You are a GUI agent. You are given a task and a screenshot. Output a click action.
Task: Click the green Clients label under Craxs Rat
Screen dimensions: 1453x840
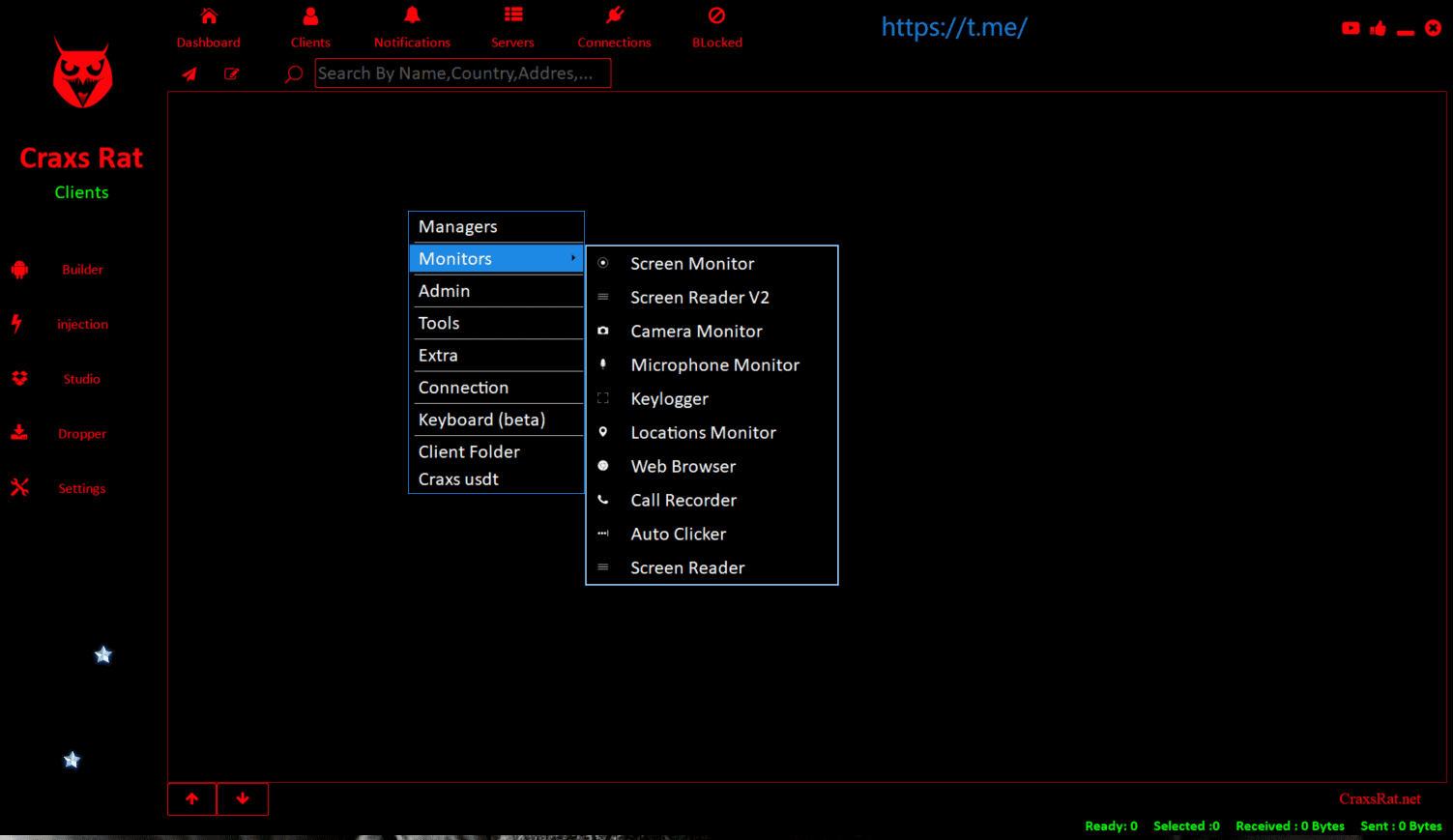(81, 192)
